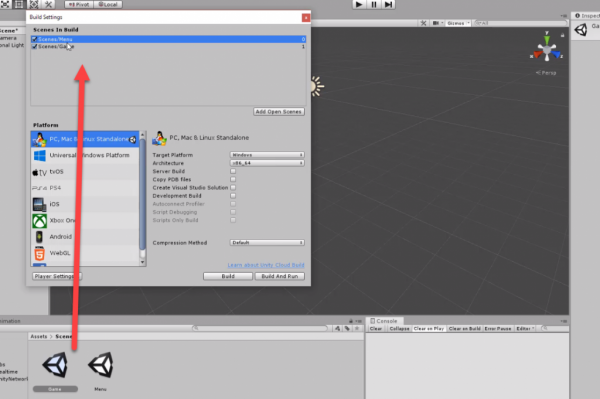This screenshot has height=399, width=600.
Task: Click the platform list scroll-down arrow
Action: click(142, 262)
